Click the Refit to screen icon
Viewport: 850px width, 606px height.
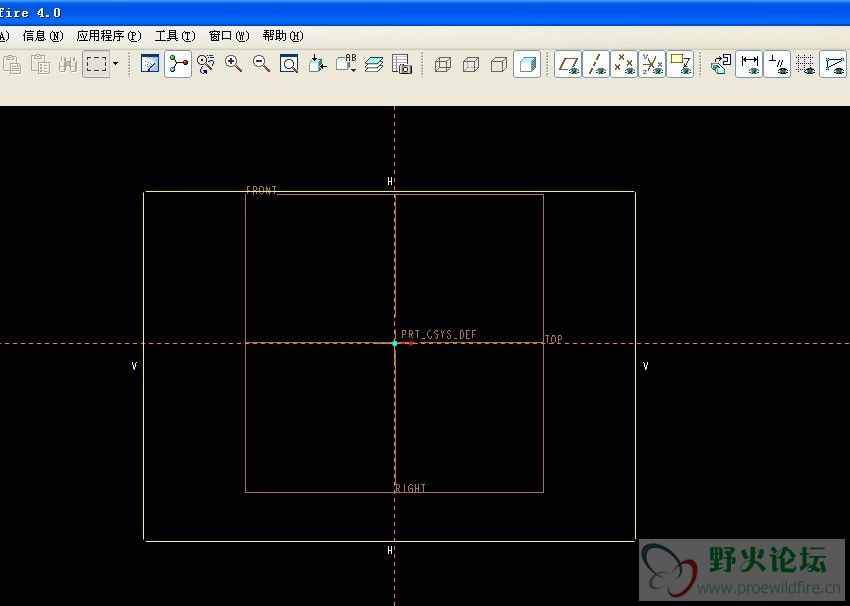tap(289, 64)
